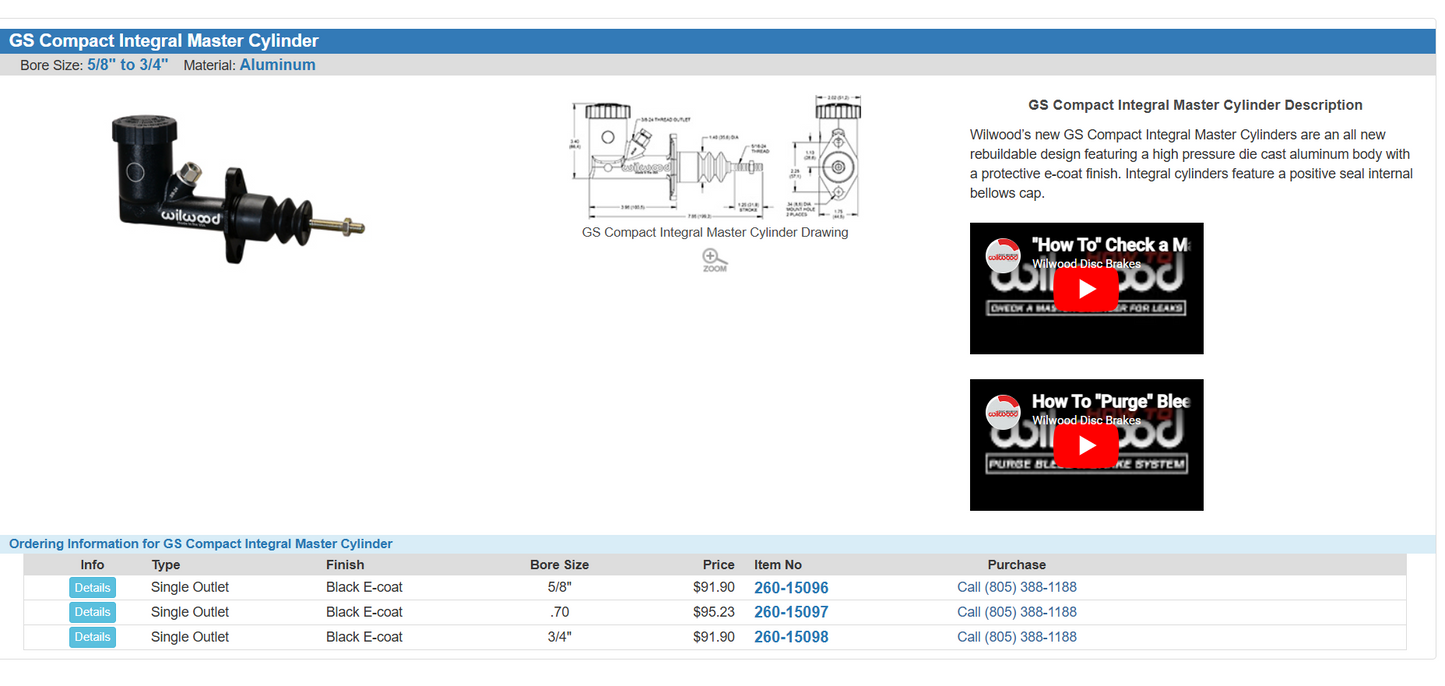This screenshot has width=1445, height=686.
Task: Click the Call number for item 260-15098
Action: point(1017,637)
